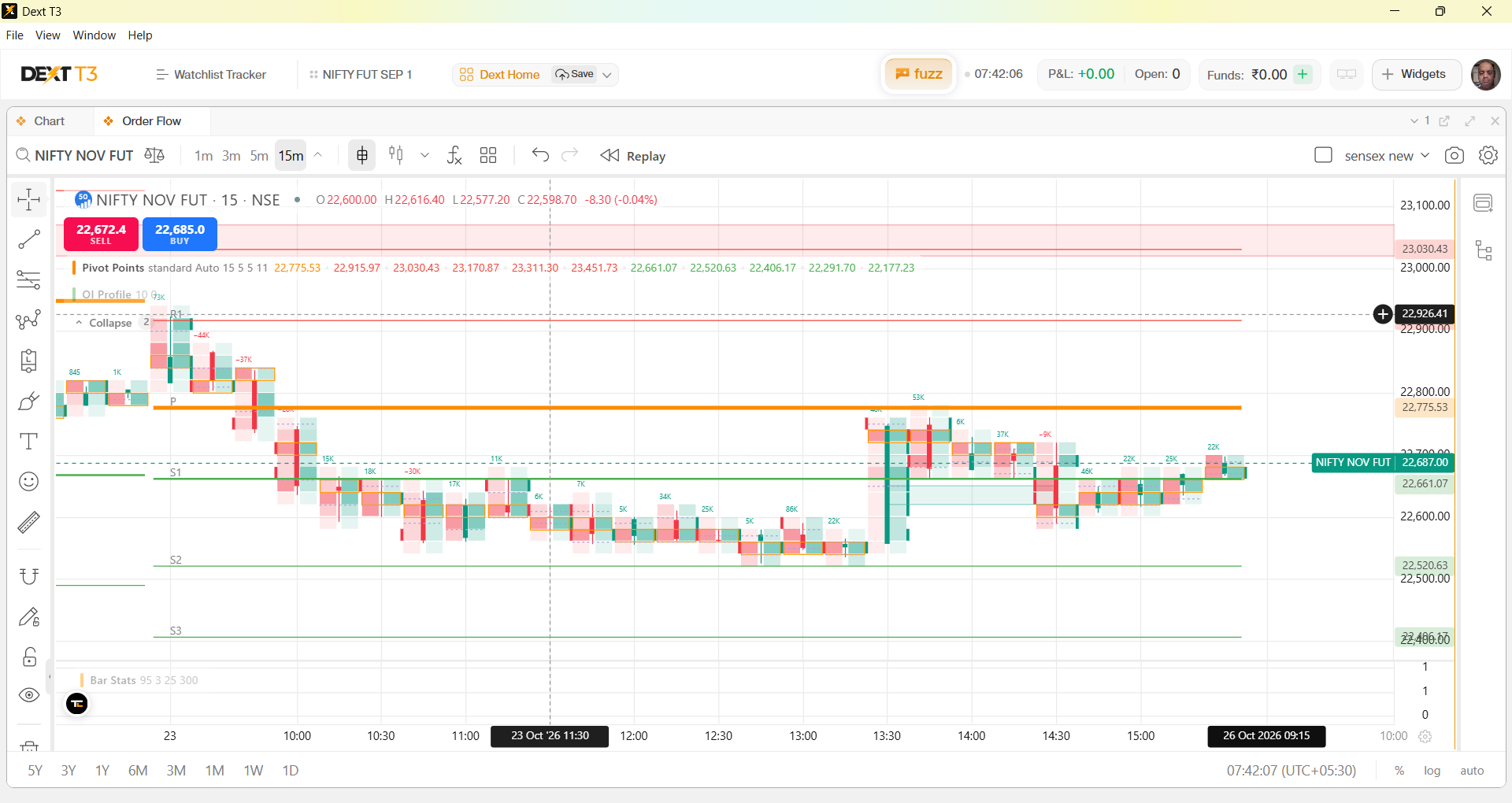1512x803 pixels.
Task: Search symbol NIFTY NOV FUT field
Action: click(76, 156)
